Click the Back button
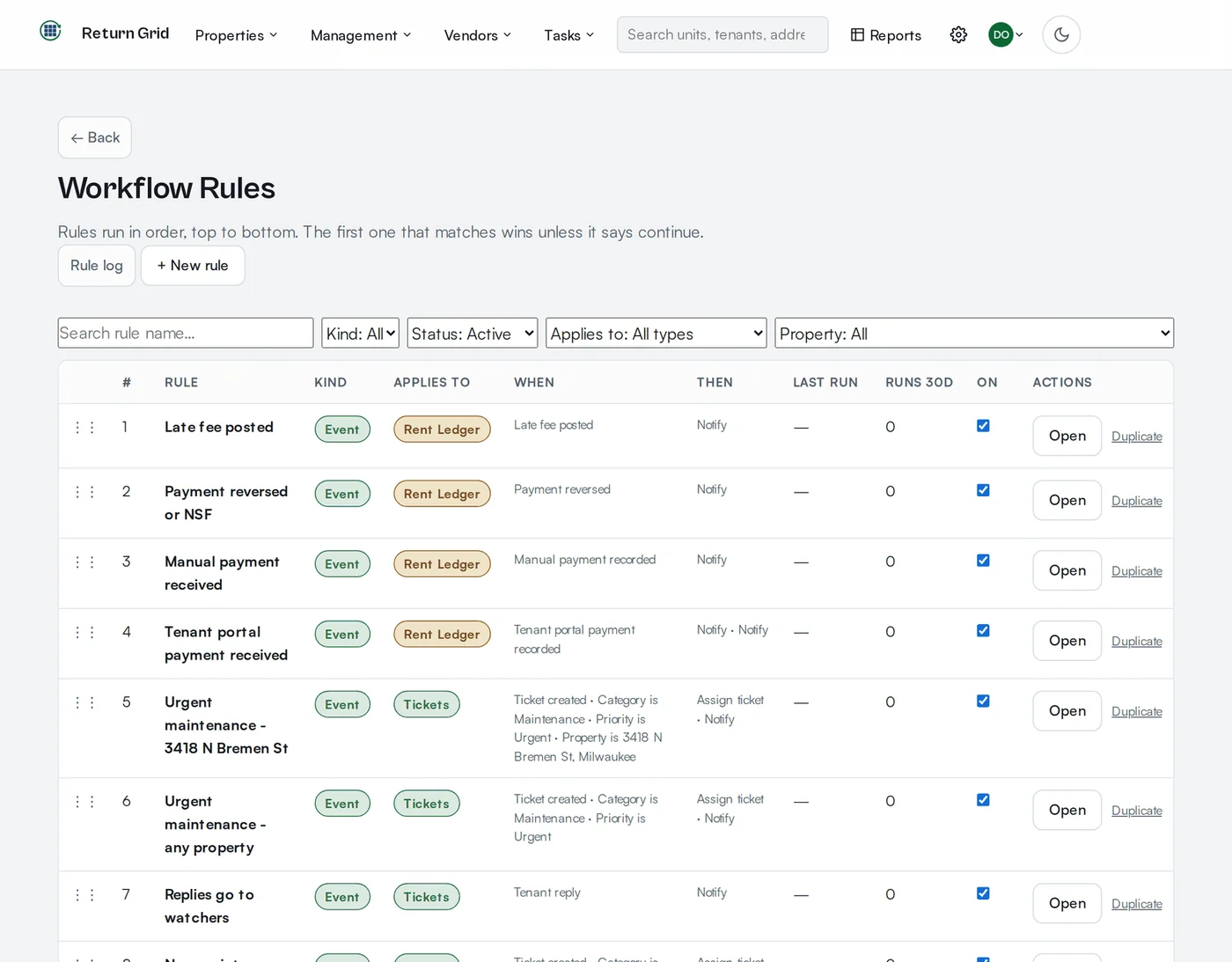This screenshot has height=962, width=1232. pyautogui.click(x=95, y=138)
